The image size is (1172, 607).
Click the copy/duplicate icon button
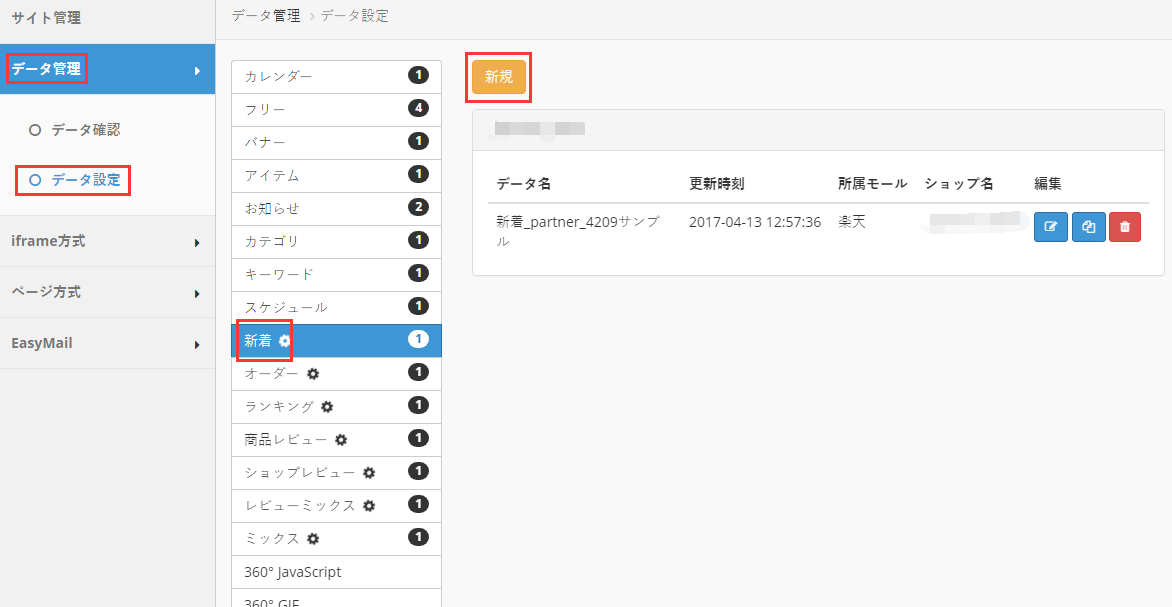(1088, 227)
